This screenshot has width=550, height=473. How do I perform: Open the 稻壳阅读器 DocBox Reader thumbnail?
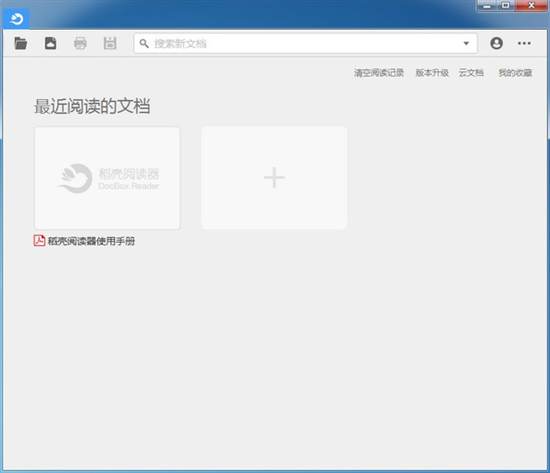point(107,178)
